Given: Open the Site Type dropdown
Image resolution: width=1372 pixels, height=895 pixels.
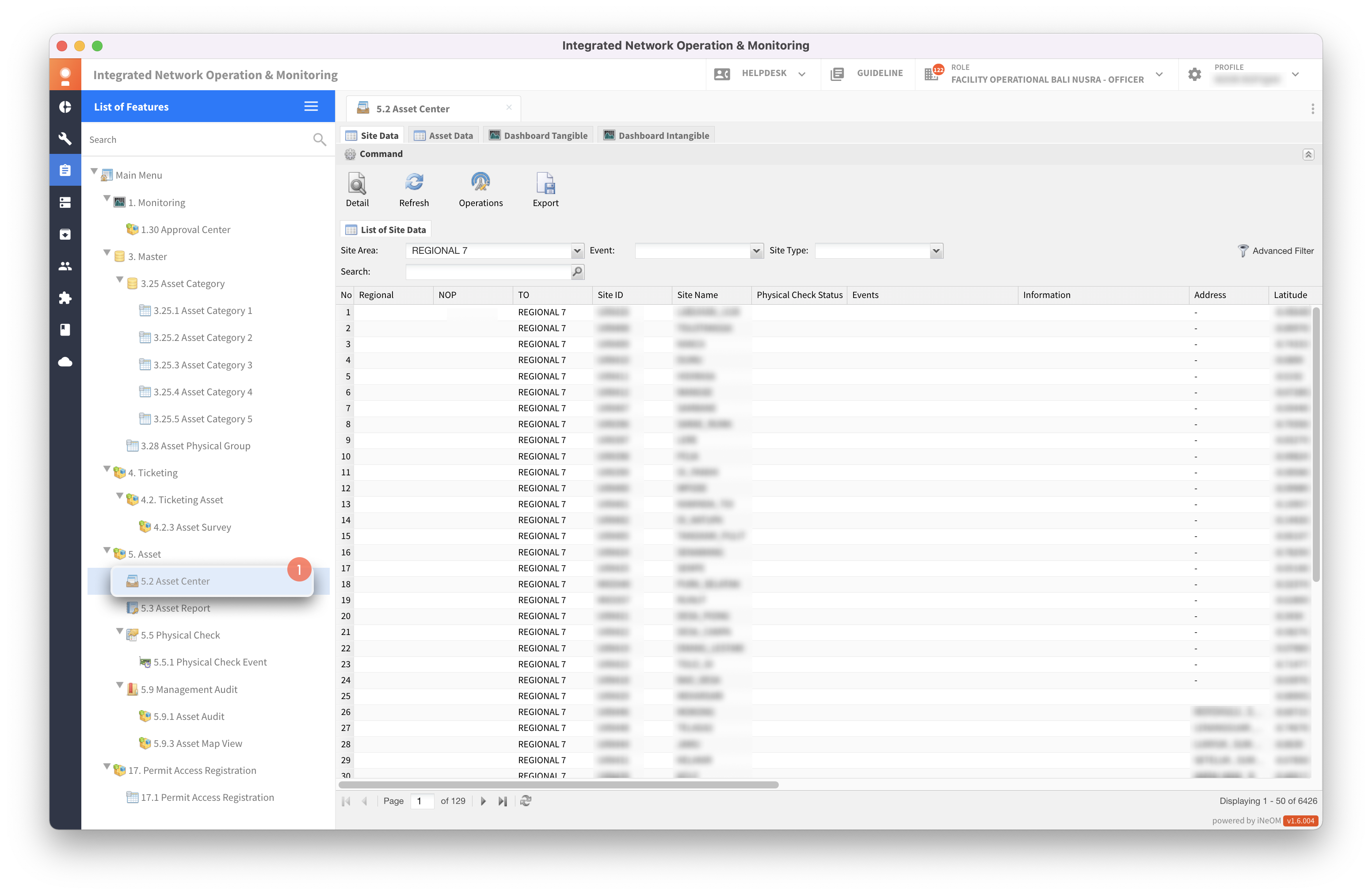Looking at the screenshot, I should point(936,251).
